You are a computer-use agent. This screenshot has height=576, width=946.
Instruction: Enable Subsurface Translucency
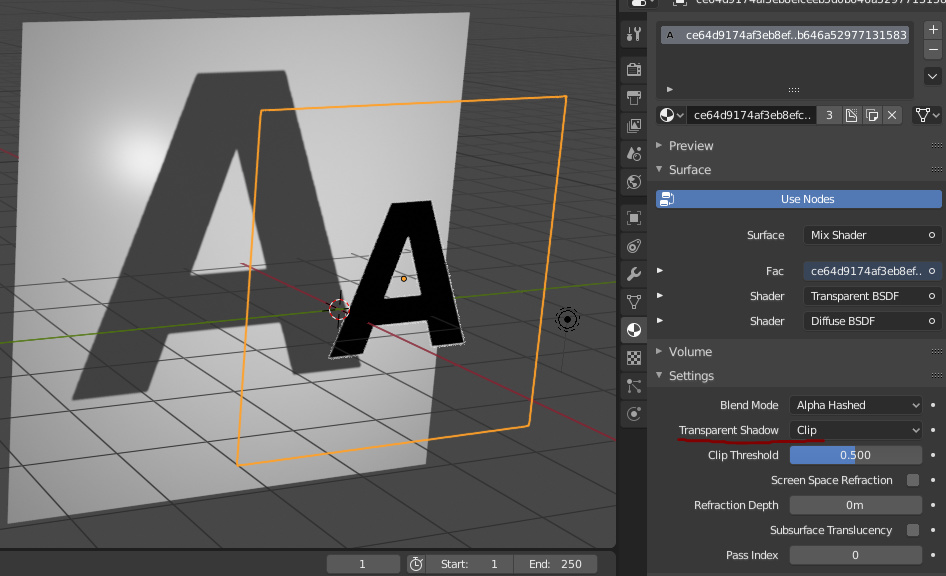(x=912, y=530)
